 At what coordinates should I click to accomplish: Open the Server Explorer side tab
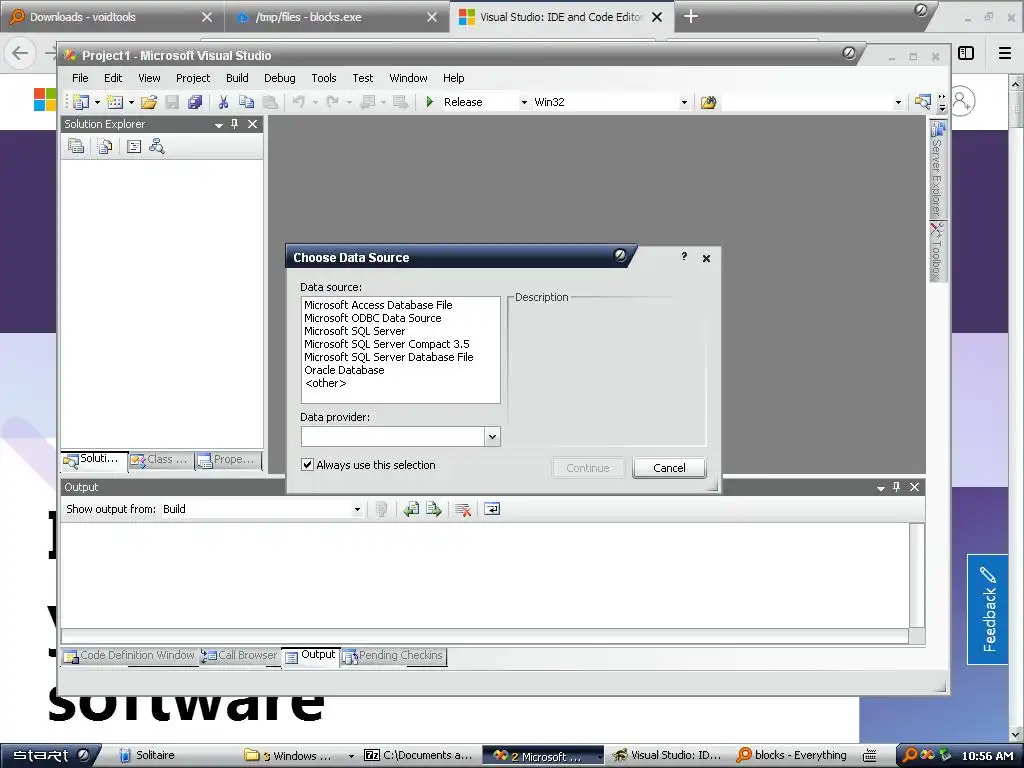point(938,169)
